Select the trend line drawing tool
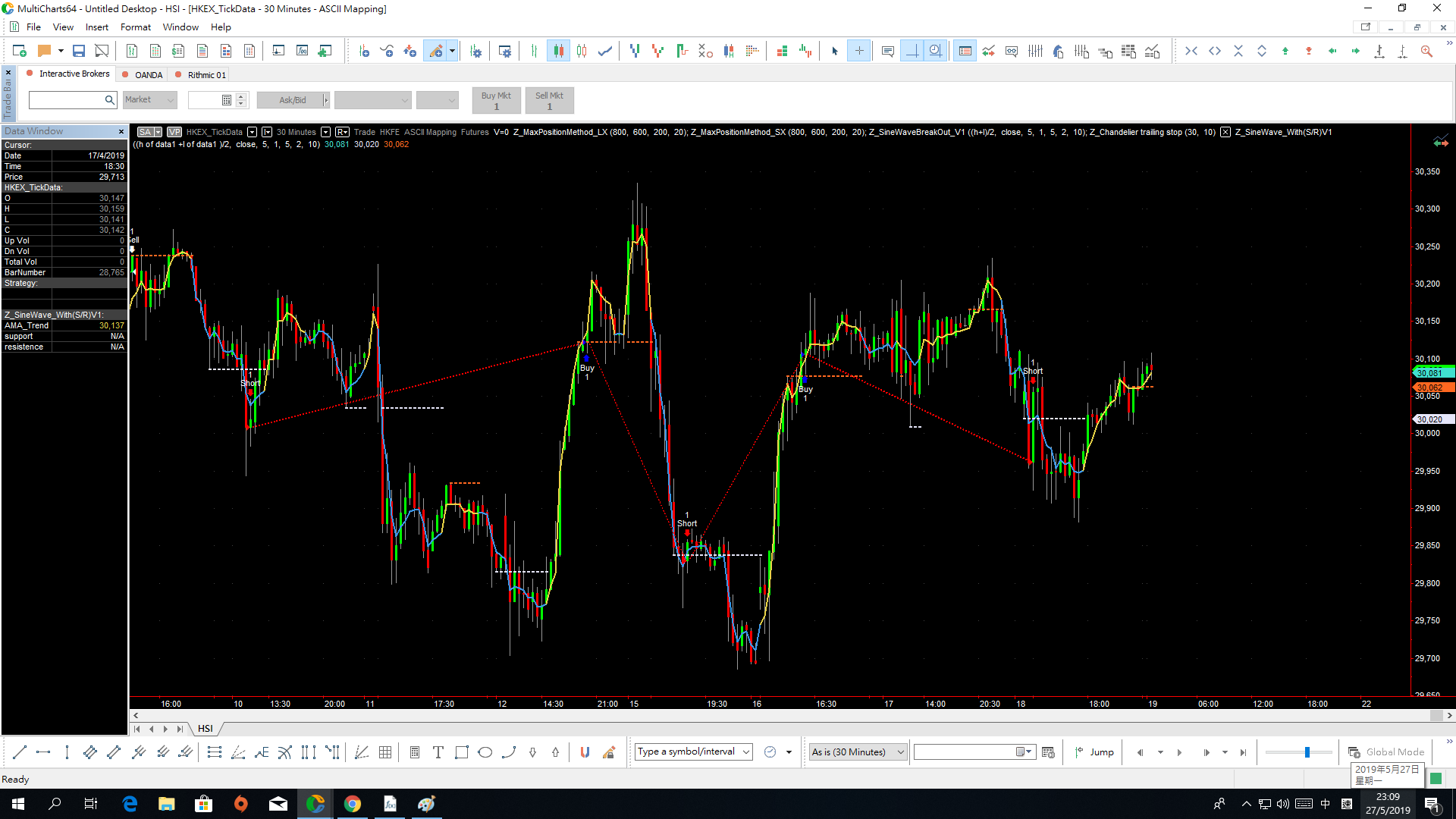Viewport: 1456px width, 819px height. pyautogui.click(x=20, y=752)
